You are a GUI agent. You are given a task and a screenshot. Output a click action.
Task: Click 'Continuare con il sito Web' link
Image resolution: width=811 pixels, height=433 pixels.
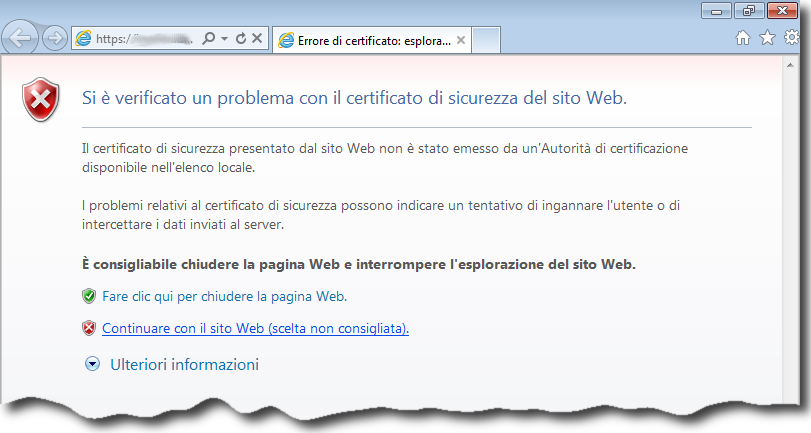[255, 328]
